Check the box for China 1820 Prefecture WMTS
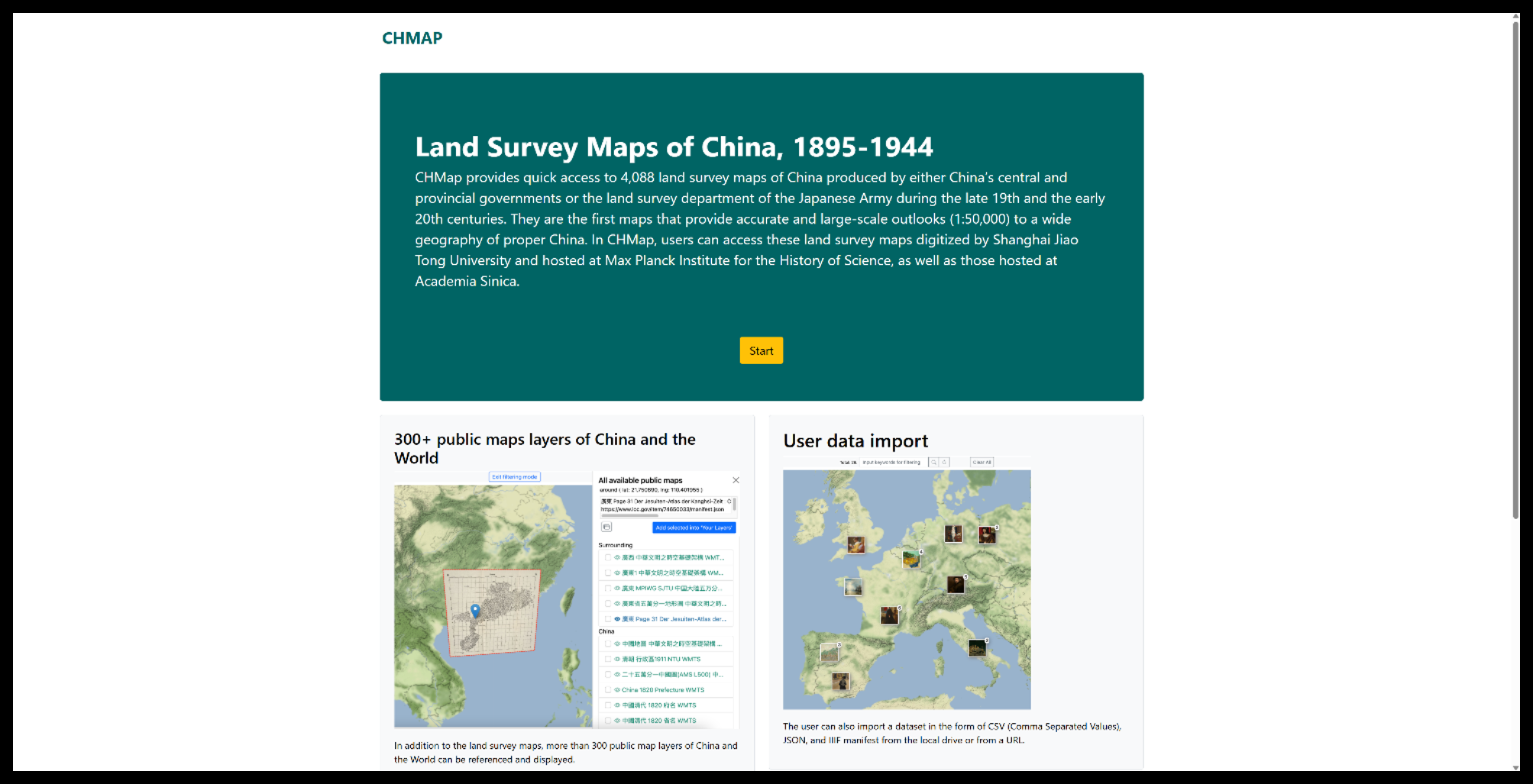 coord(608,689)
